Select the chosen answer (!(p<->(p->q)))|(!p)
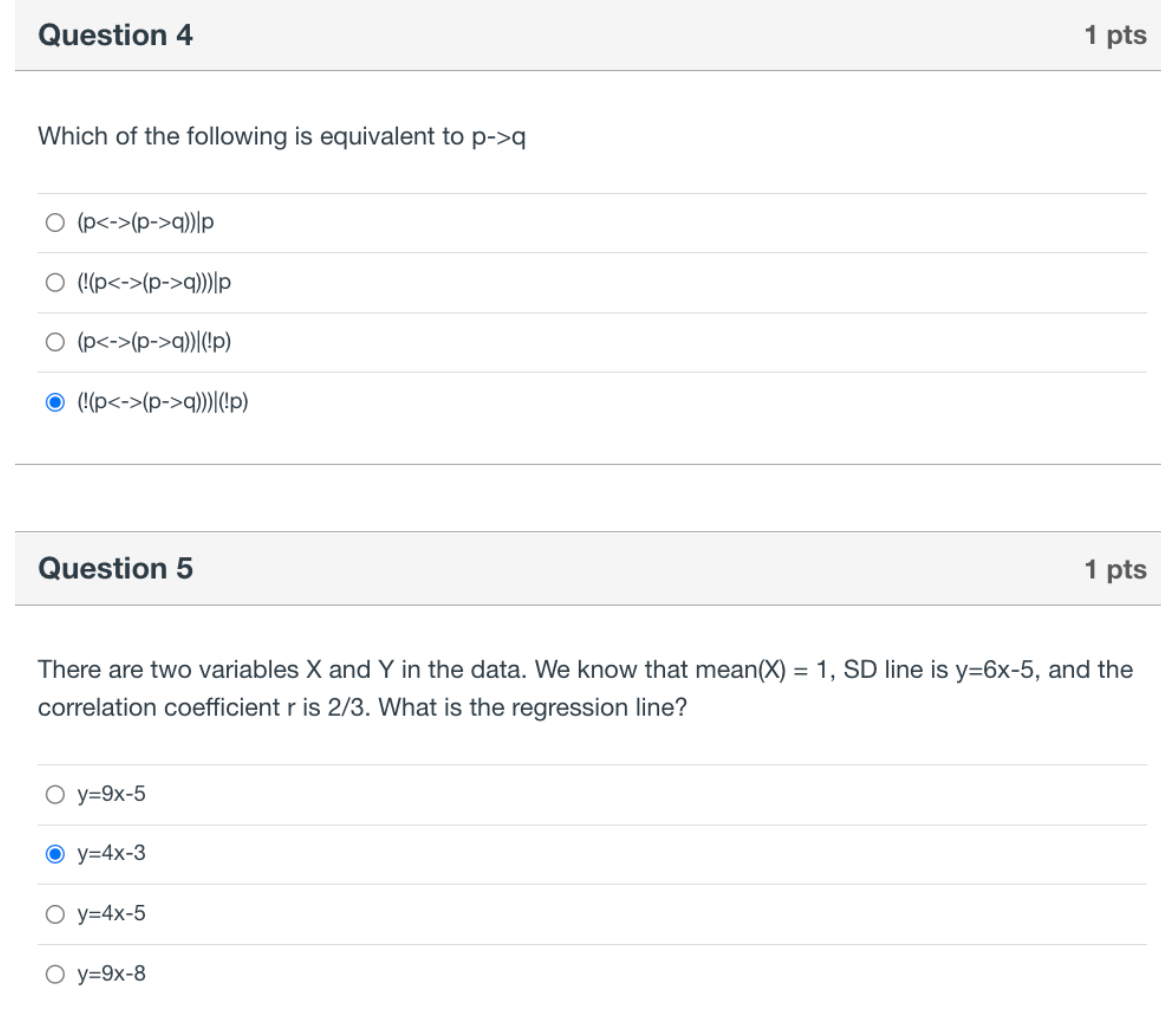Screen dimensions: 1161x1031 click(53, 400)
